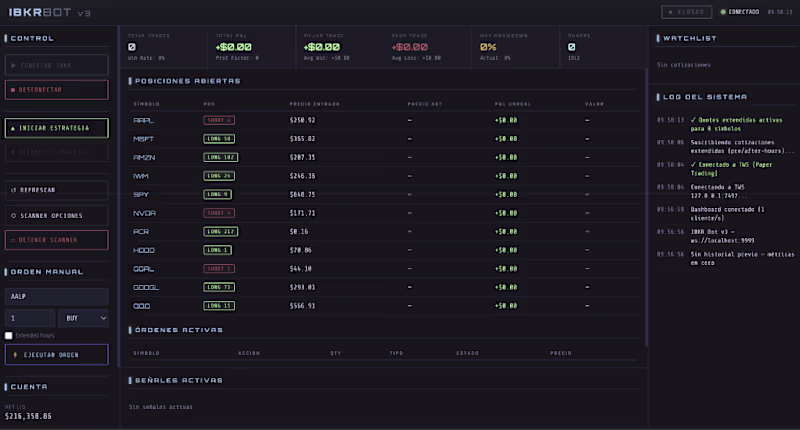
Task: Focus the symbol field containing AALP
Action: click(x=57, y=296)
